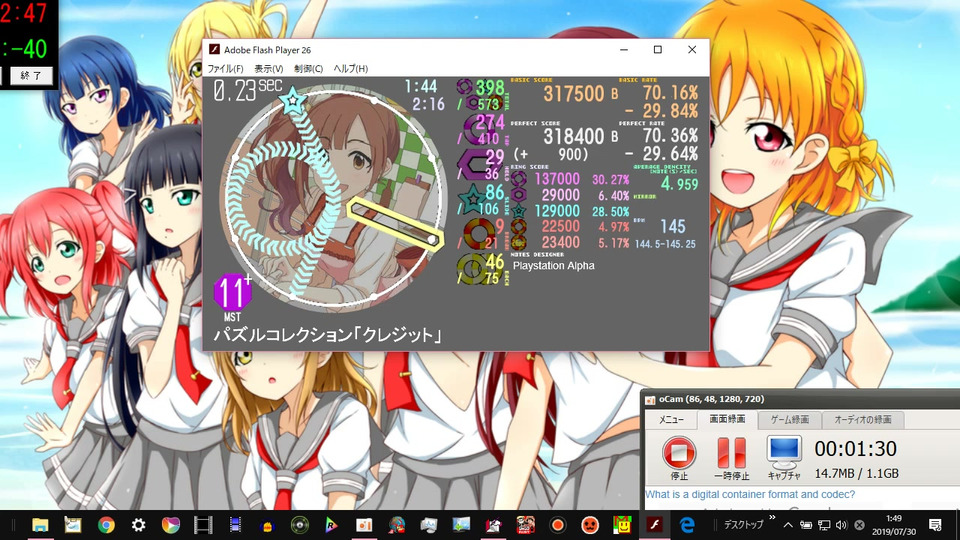Open Flash Player 制御(C) menu
This screenshot has height=540, width=960.
(308, 69)
